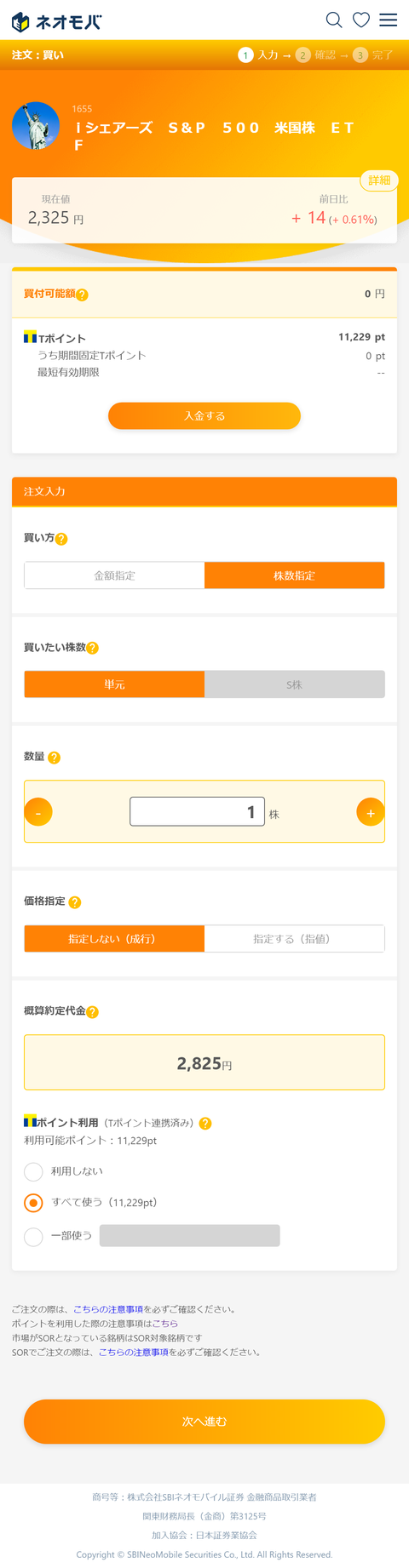Click the ネオモバ logo
The width and height of the screenshot is (409, 1568).
click(56, 21)
